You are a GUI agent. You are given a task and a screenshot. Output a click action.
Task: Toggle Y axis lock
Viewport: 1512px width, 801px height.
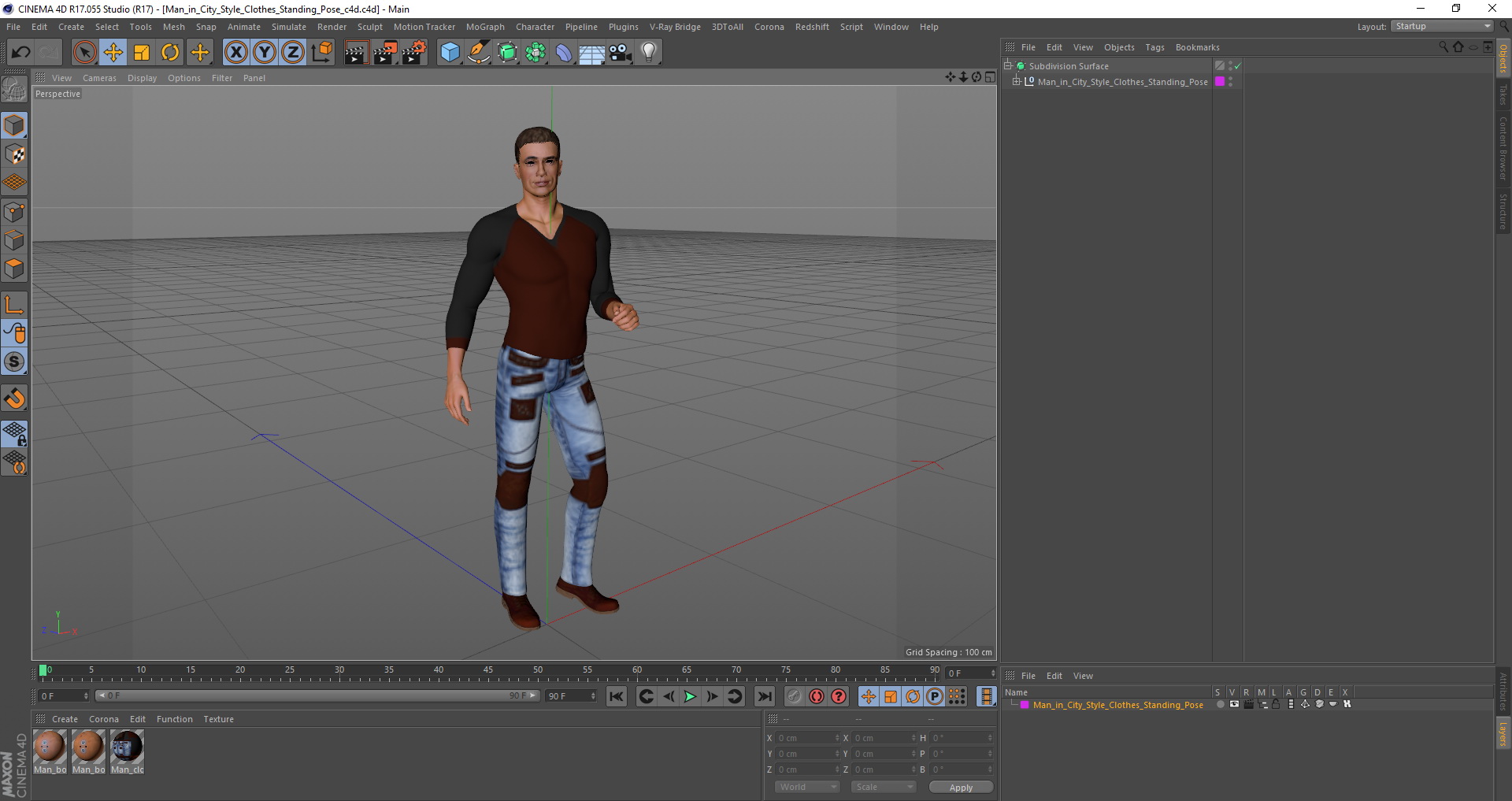click(265, 53)
